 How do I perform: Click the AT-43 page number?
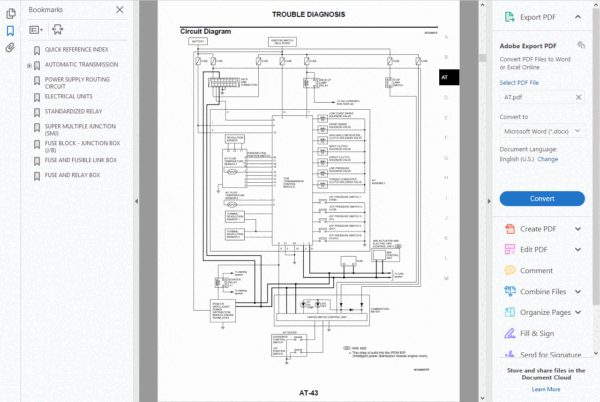308,393
